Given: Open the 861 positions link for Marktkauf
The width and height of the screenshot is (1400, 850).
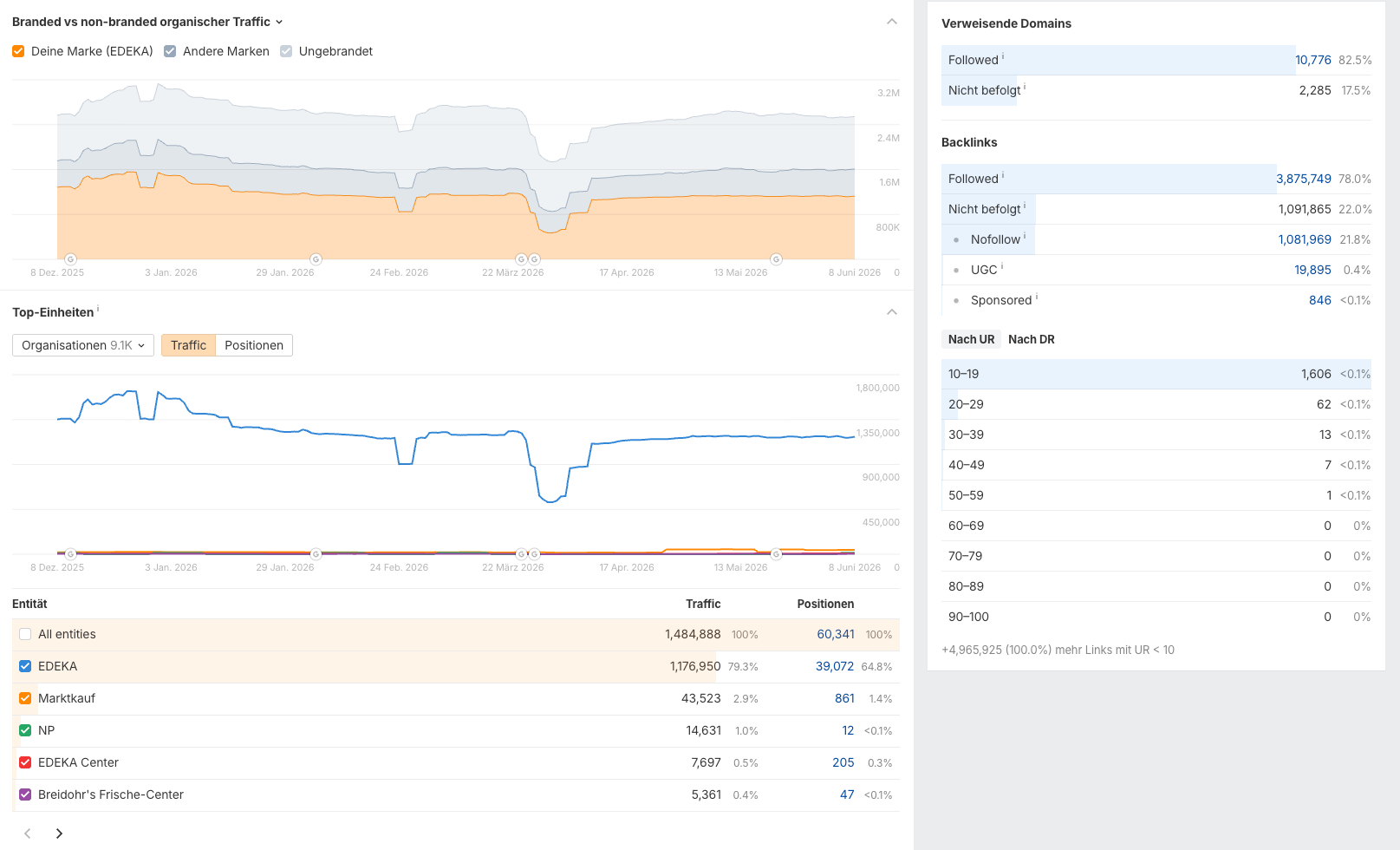Looking at the screenshot, I should (x=845, y=698).
